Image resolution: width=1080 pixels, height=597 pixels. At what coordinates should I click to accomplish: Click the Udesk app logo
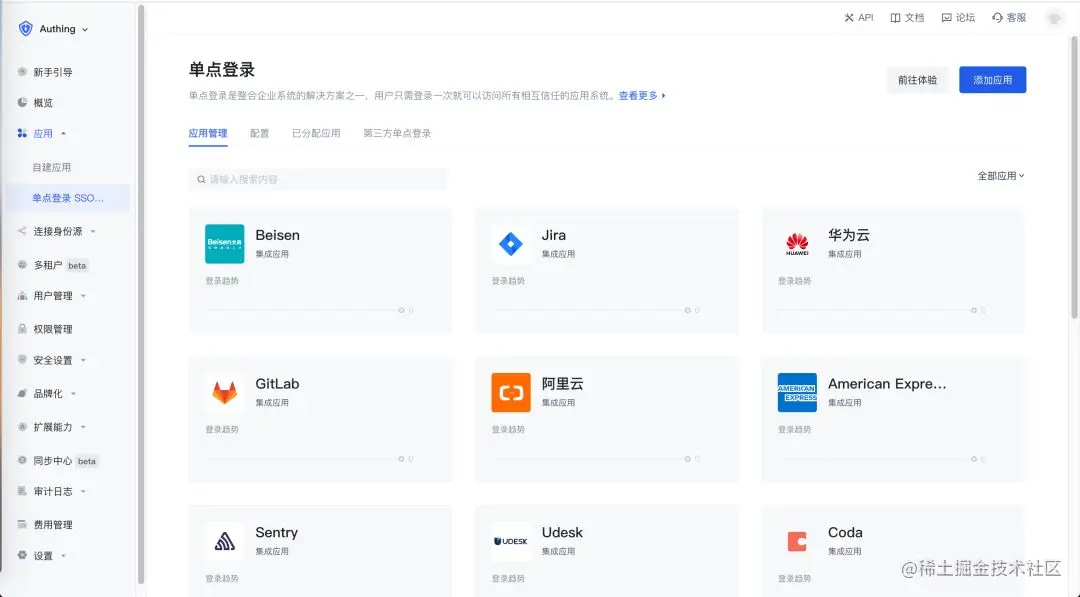coord(511,541)
